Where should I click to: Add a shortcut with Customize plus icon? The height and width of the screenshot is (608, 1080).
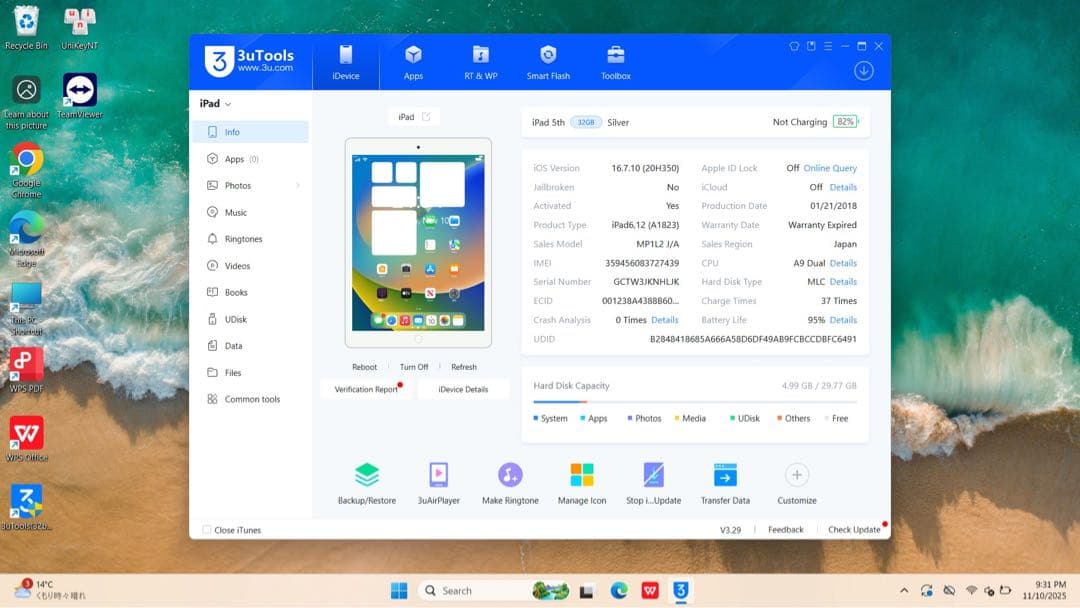(x=796, y=475)
